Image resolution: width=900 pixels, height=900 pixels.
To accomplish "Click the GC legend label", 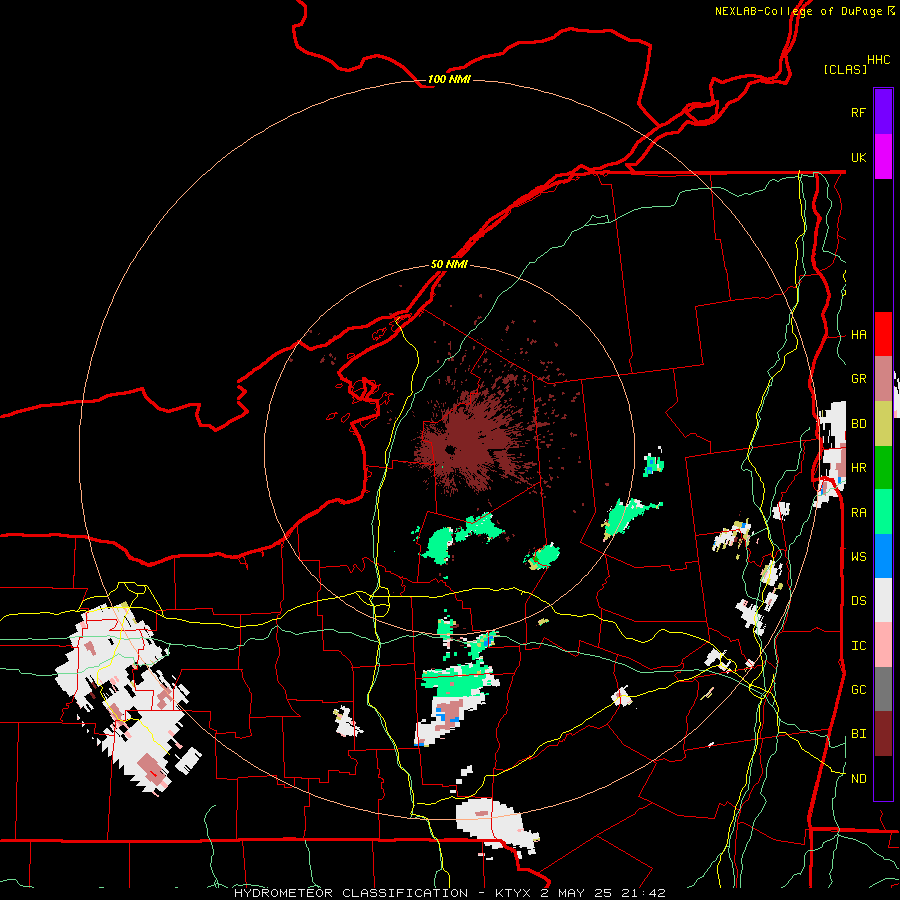I will 858,690.
